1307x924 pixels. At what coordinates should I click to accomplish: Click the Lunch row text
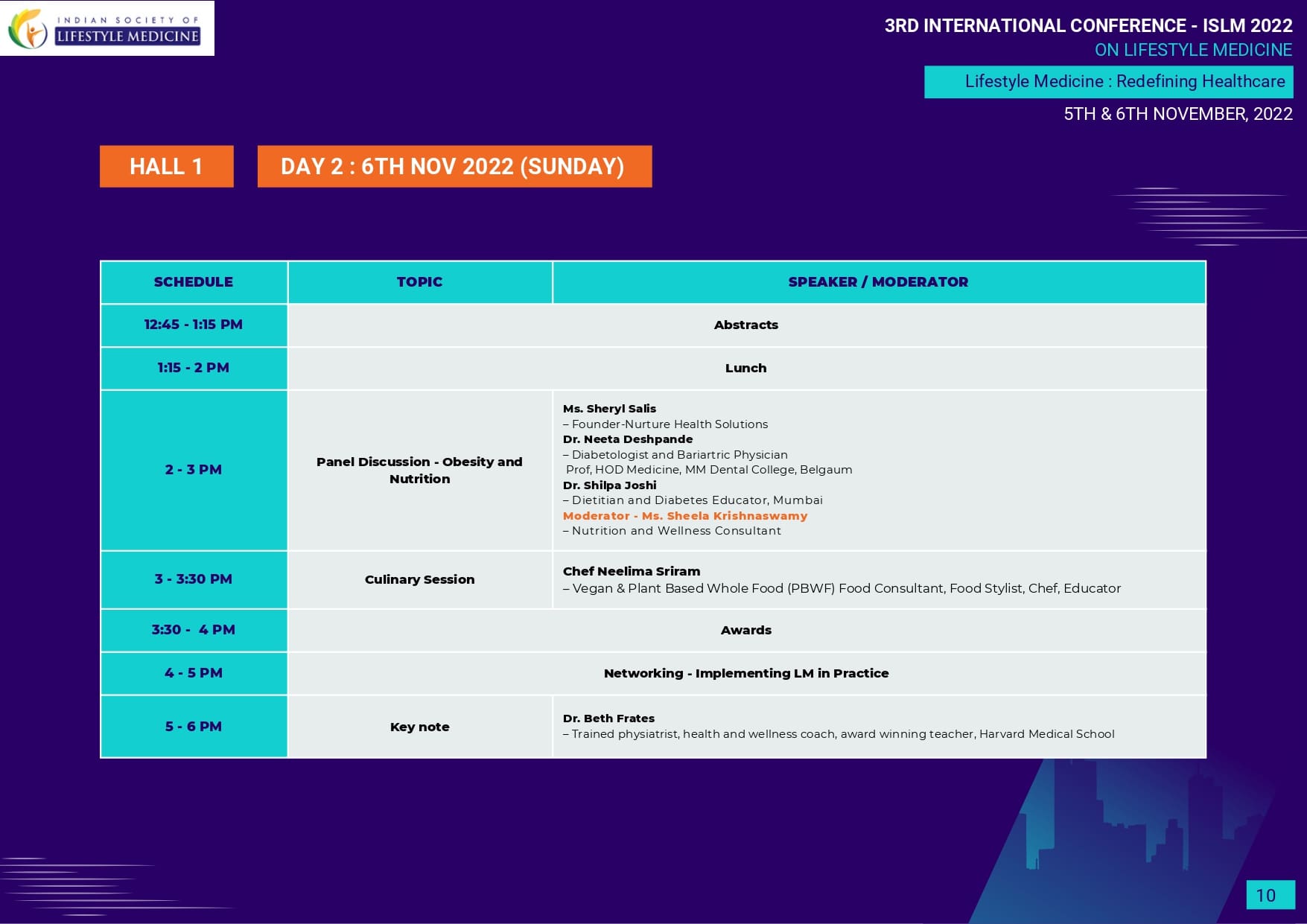point(745,368)
